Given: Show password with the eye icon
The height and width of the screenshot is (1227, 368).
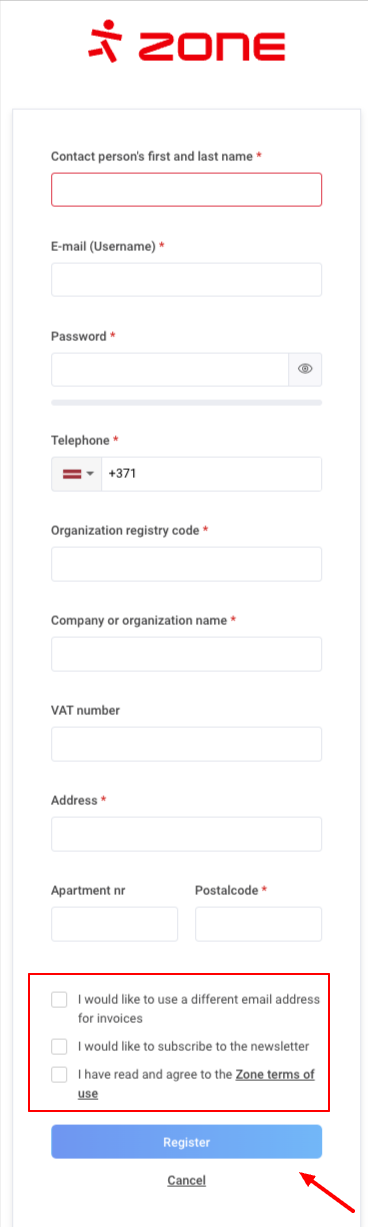Looking at the screenshot, I should click(305, 370).
